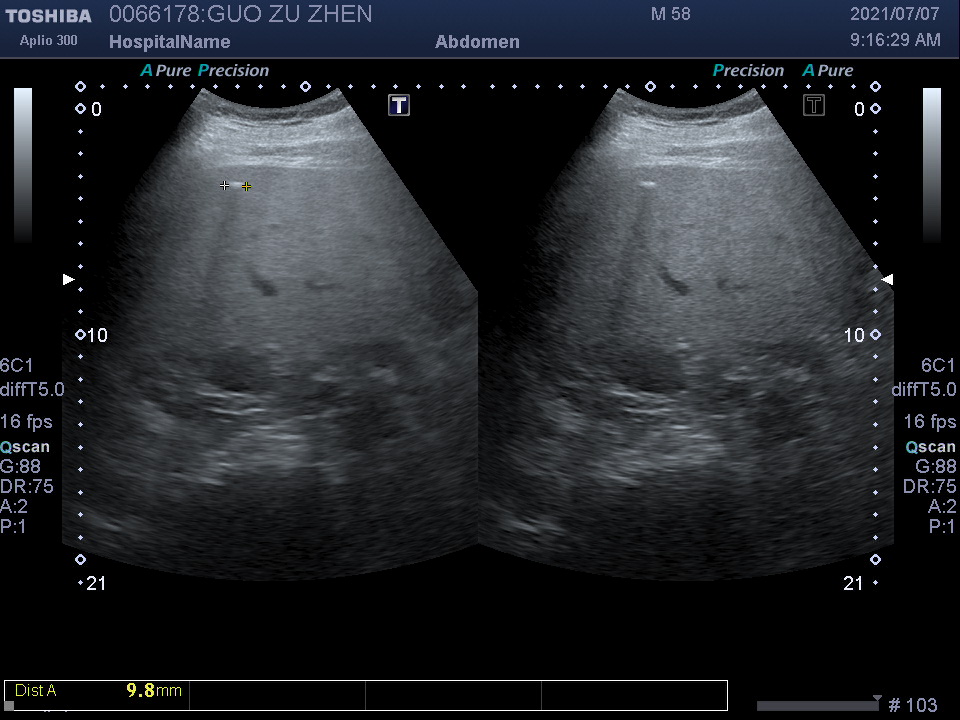Click the active T marker on left image

[399, 105]
